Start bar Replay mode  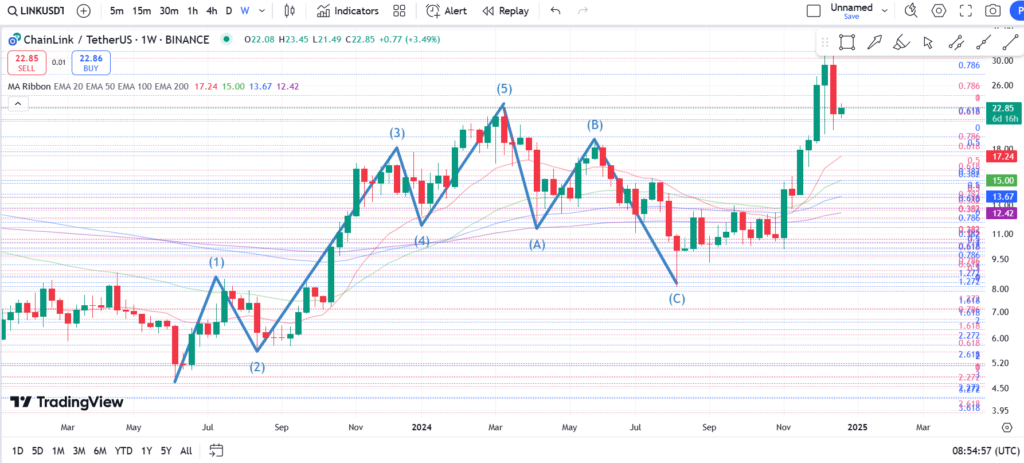tap(505, 11)
